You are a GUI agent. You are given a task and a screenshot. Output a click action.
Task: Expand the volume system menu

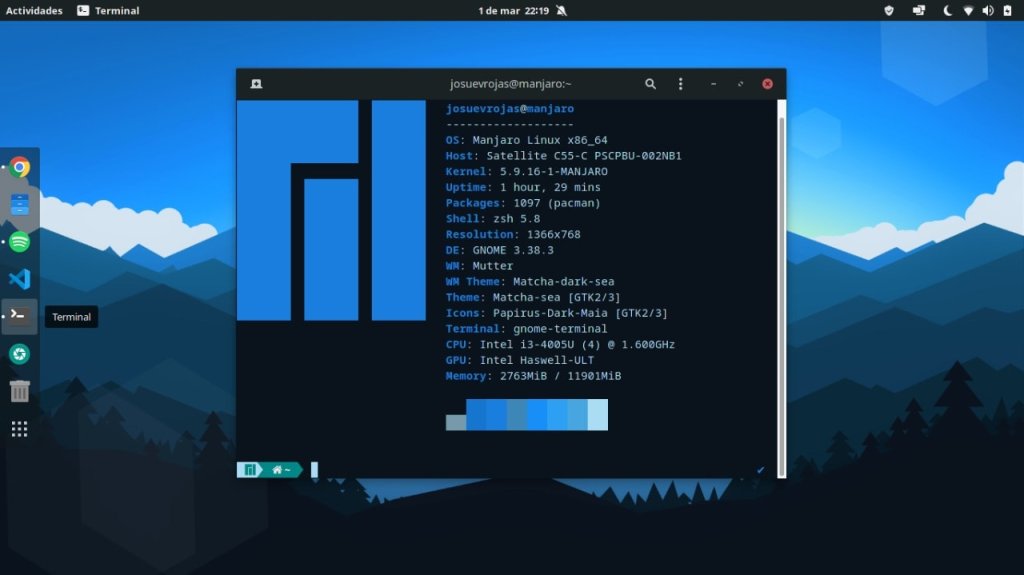(988, 11)
